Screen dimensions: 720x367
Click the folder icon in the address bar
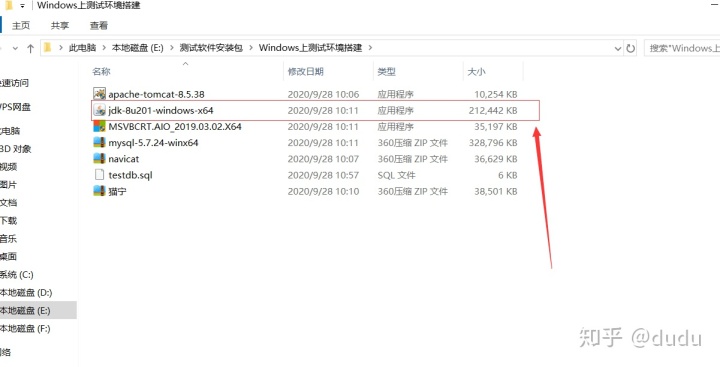coord(48,47)
